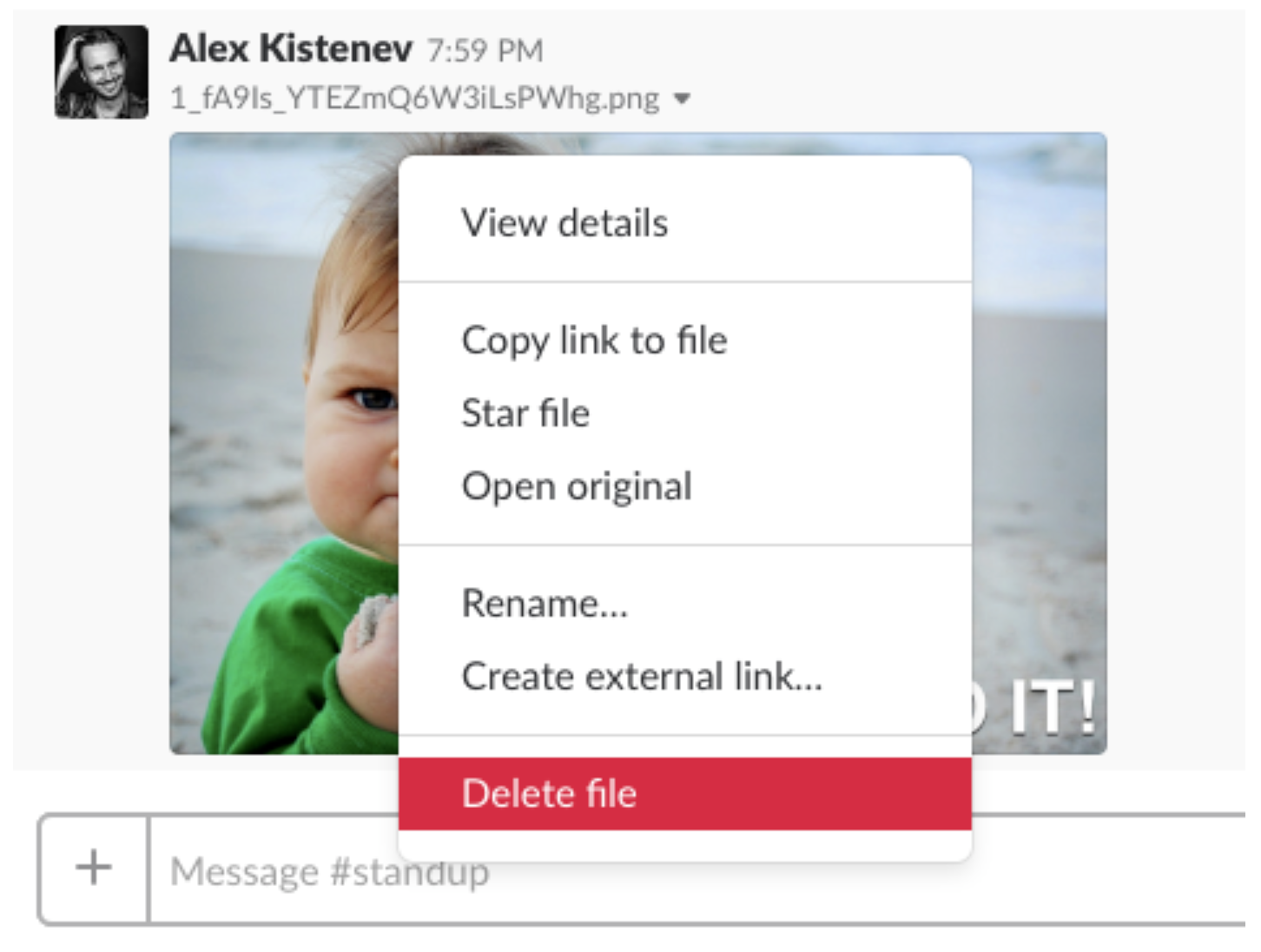The image size is (1261, 952).
Task: Click the 'IT!' caption on the image
Action: (x=1051, y=708)
